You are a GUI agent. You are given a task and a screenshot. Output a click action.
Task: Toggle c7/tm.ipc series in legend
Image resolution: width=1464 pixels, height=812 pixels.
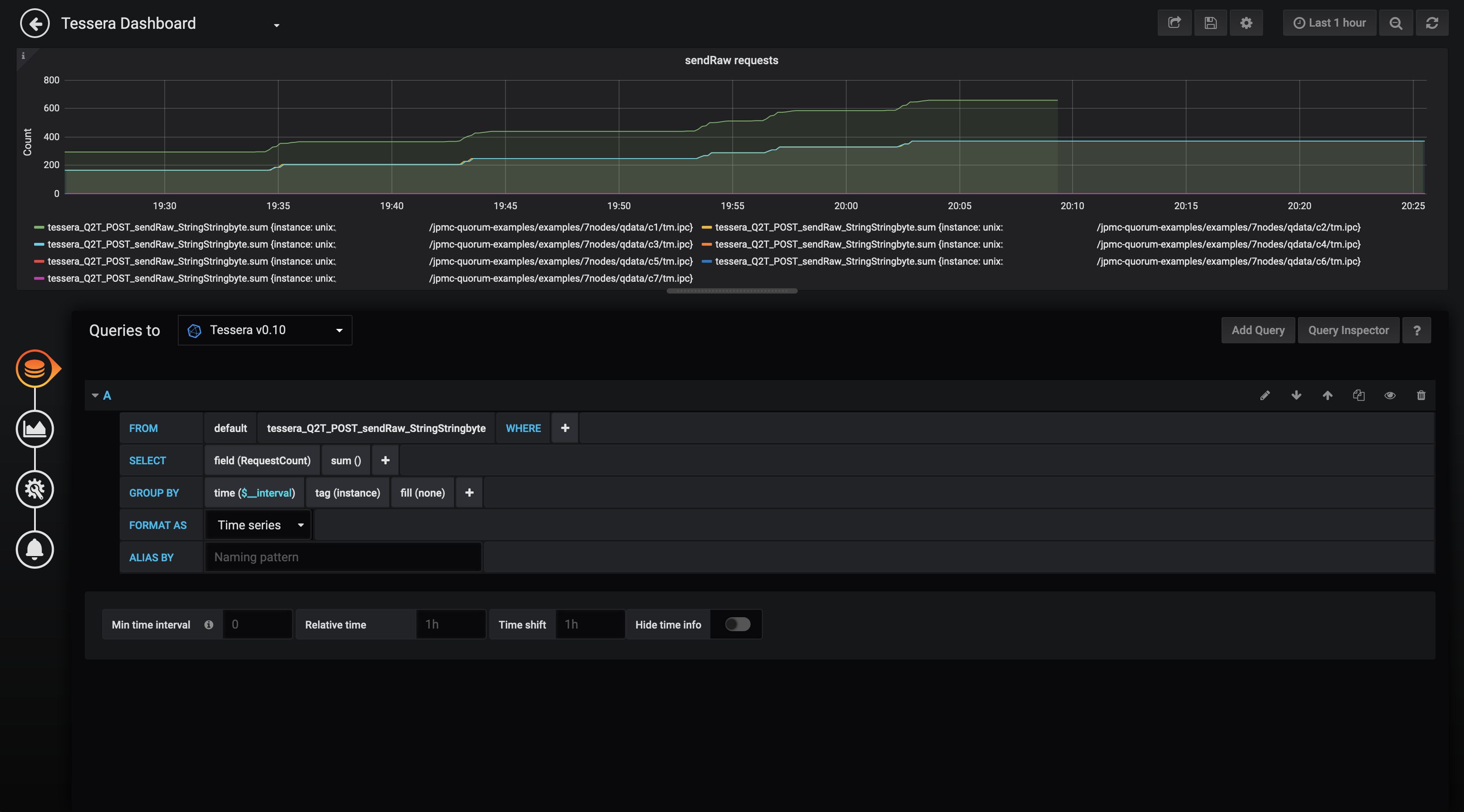coord(370,278)
